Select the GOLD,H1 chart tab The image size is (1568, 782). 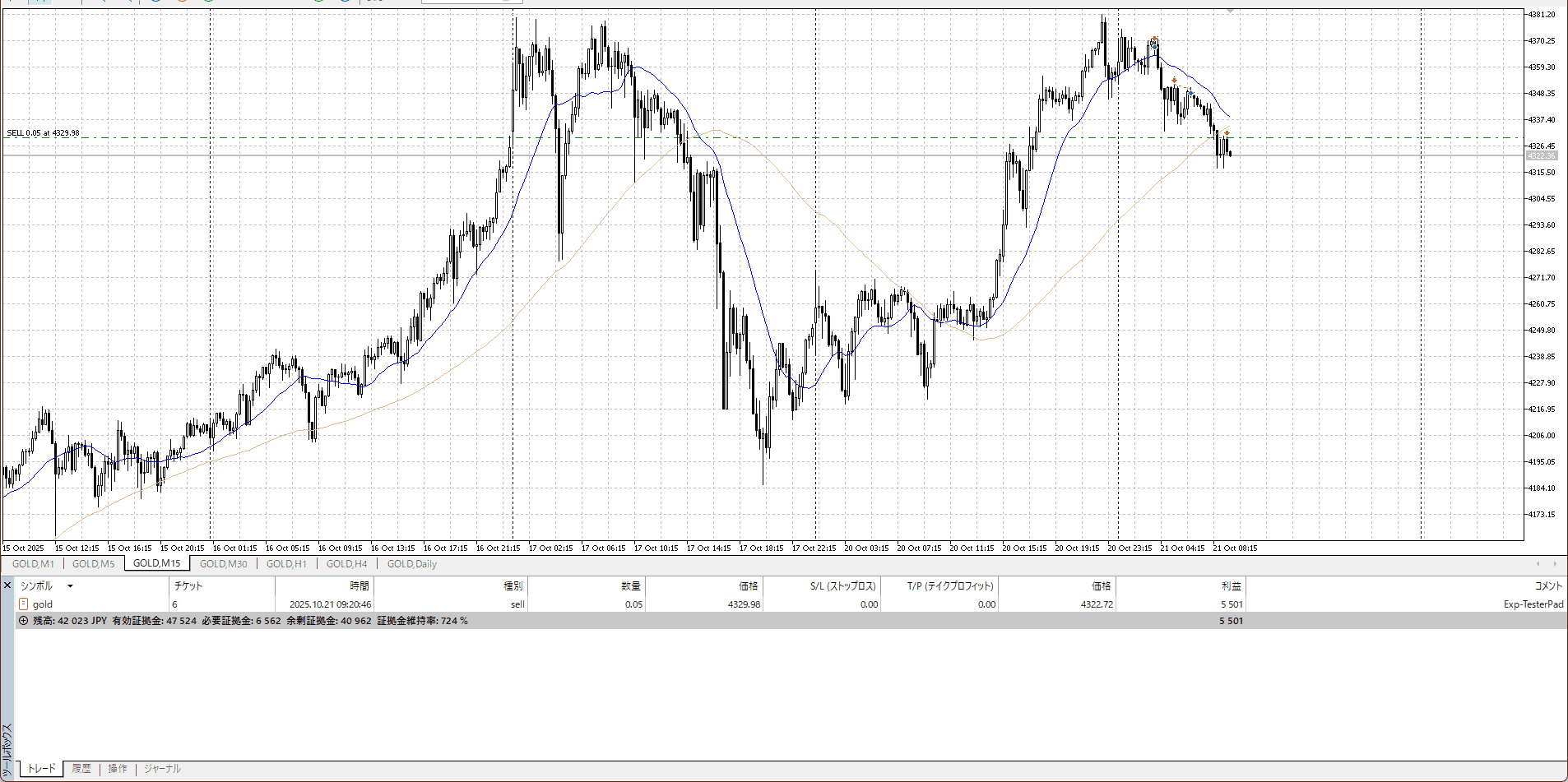pos(286,564)
